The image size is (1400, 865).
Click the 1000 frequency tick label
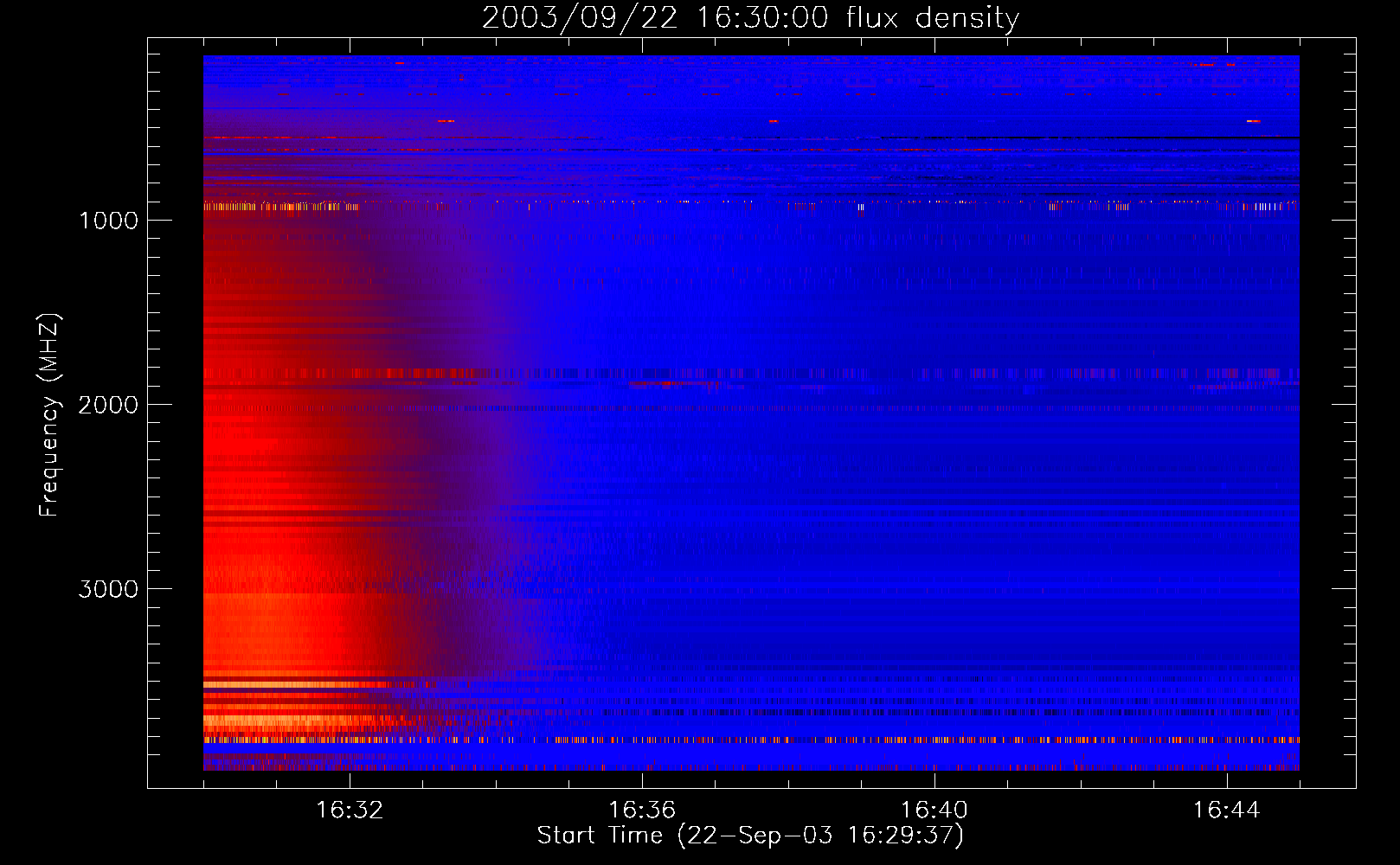tap(108, 221)
